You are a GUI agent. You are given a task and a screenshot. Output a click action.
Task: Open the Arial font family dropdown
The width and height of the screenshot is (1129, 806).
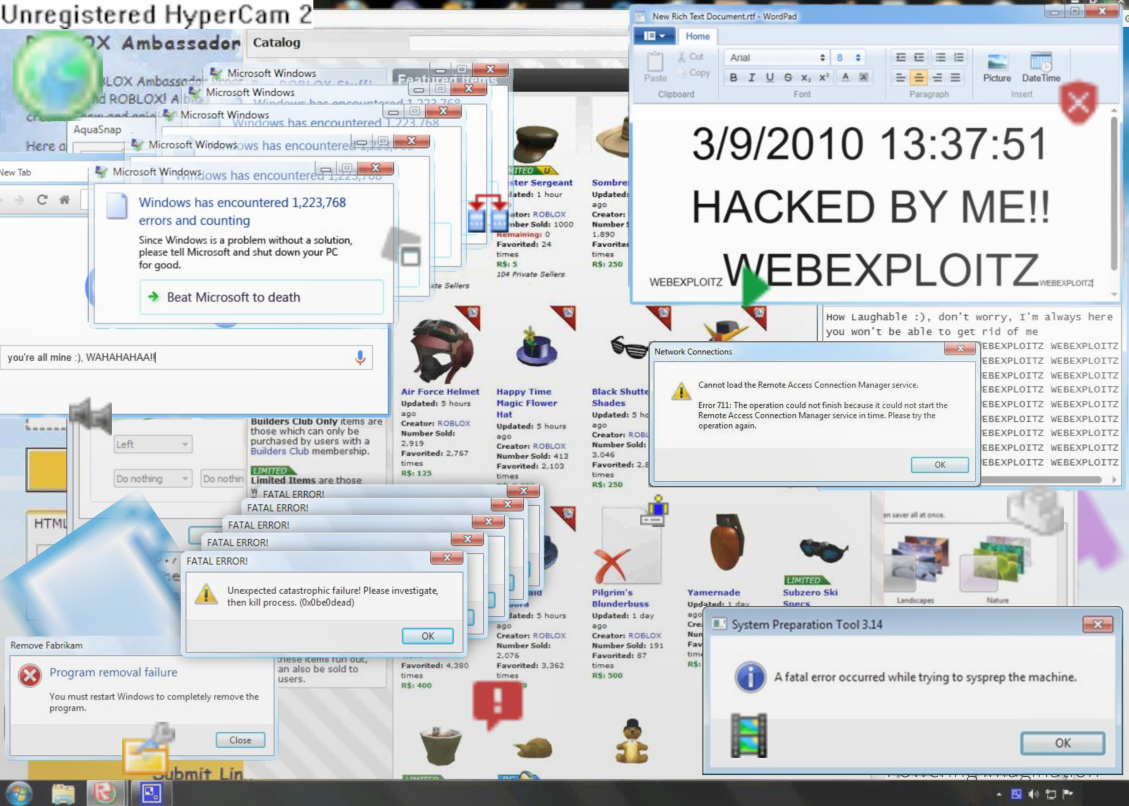tap(775, 58)
